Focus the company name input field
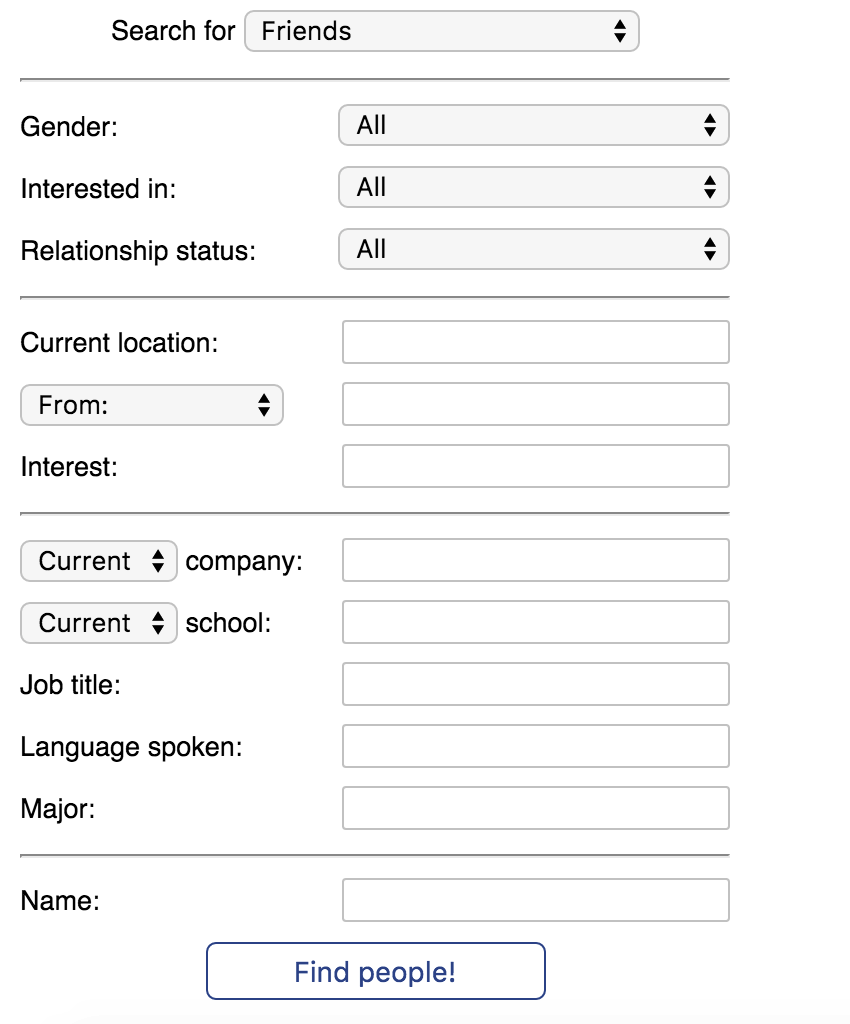Image resolution: width=850 pixels, height=1024 pixels. [535, 561]
